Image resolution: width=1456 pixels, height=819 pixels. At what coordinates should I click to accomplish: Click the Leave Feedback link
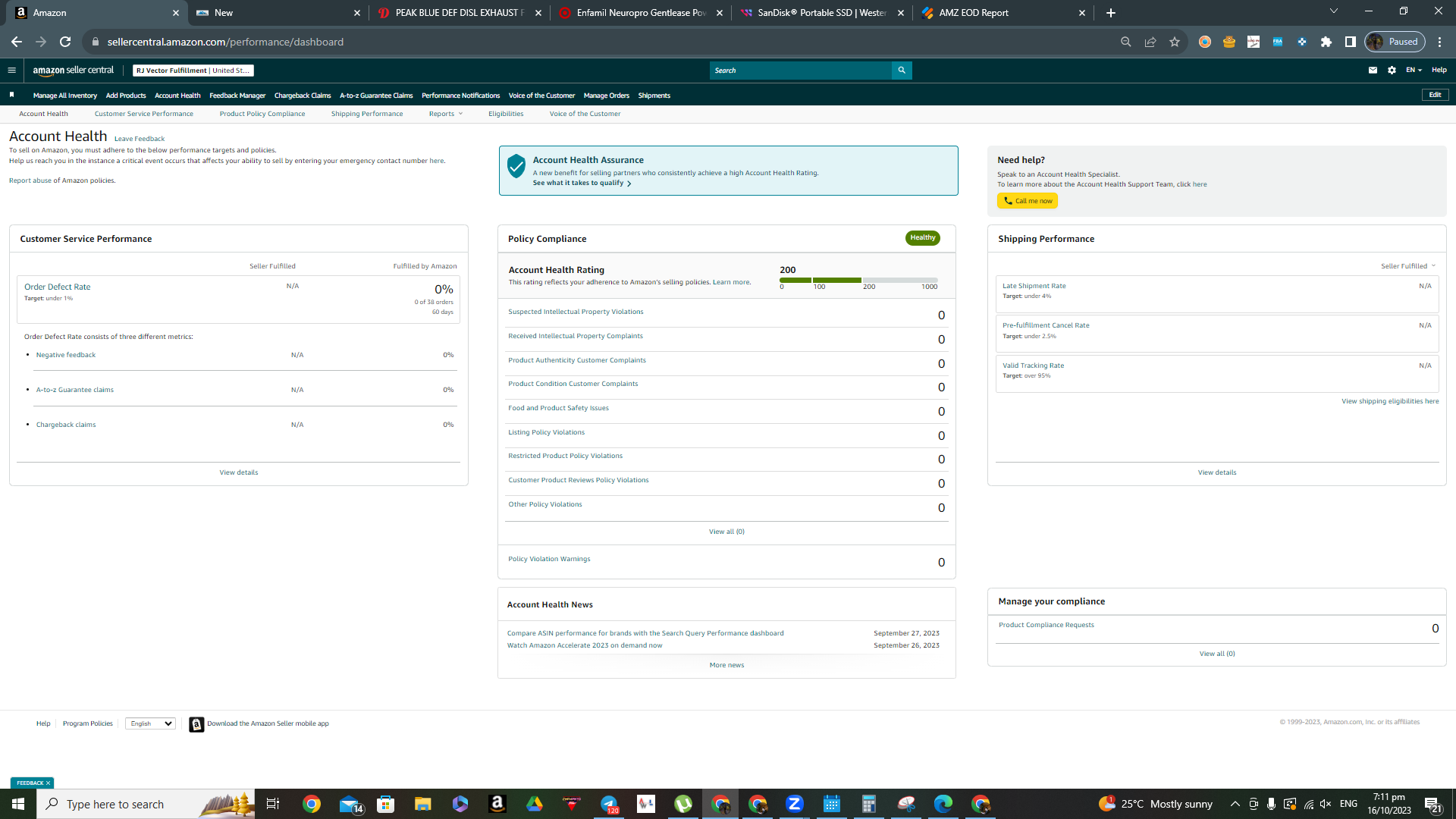[140, 139]
